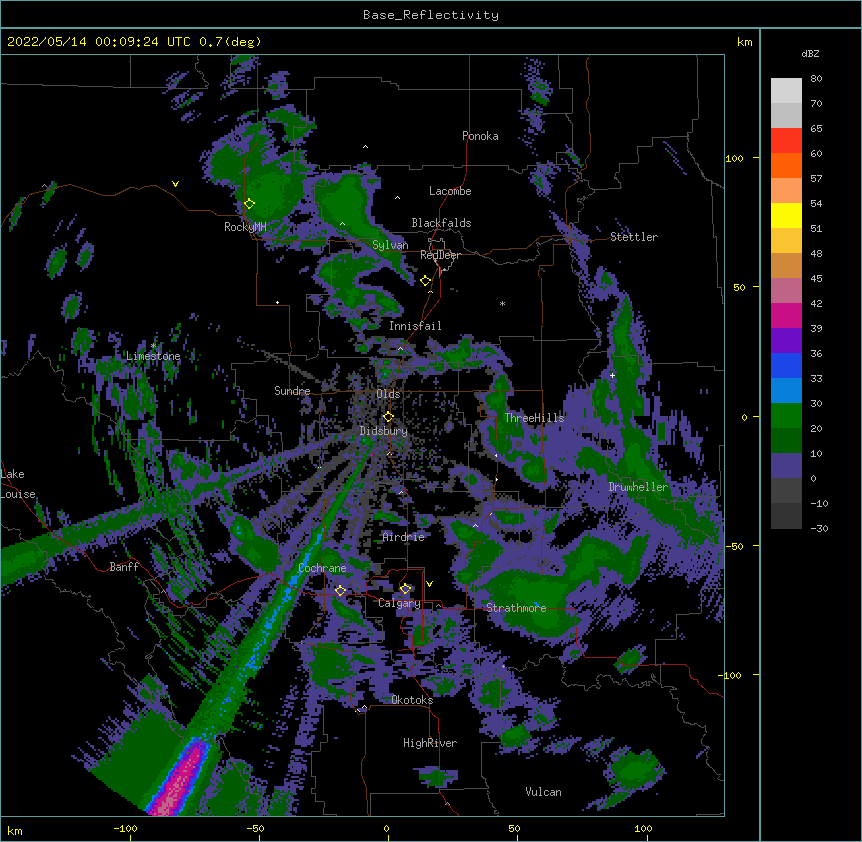The image size is (862, 842).
Task: Click the yellow site marker at Didsbury
Action: click(x=388, y=416)
